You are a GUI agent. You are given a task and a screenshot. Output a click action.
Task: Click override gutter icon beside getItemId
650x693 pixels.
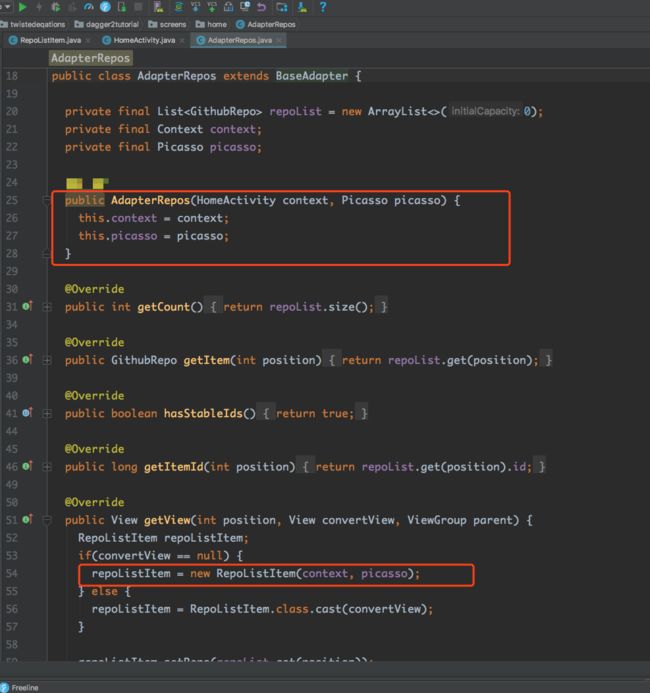[x=27, y=466]
